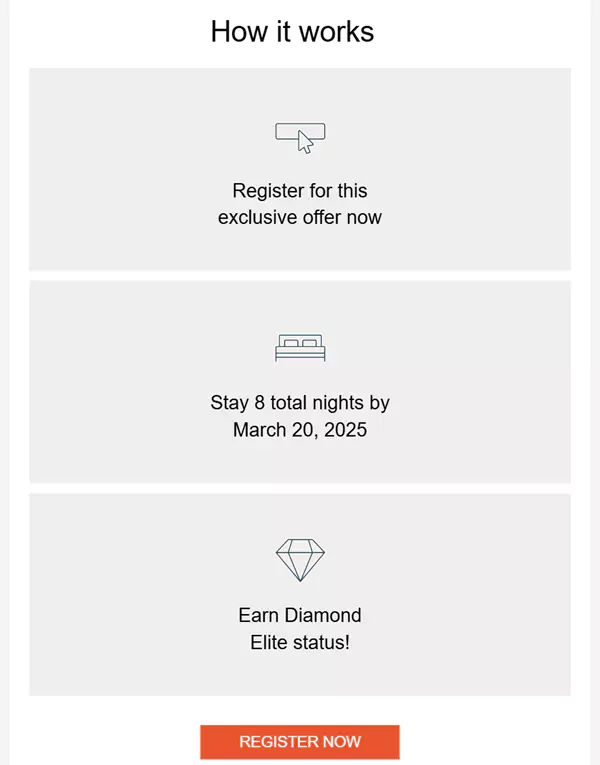Viewport: 600px width, 765px height.
Task: Click the "exclusive offer now" text line
Action: coord(300,218)
